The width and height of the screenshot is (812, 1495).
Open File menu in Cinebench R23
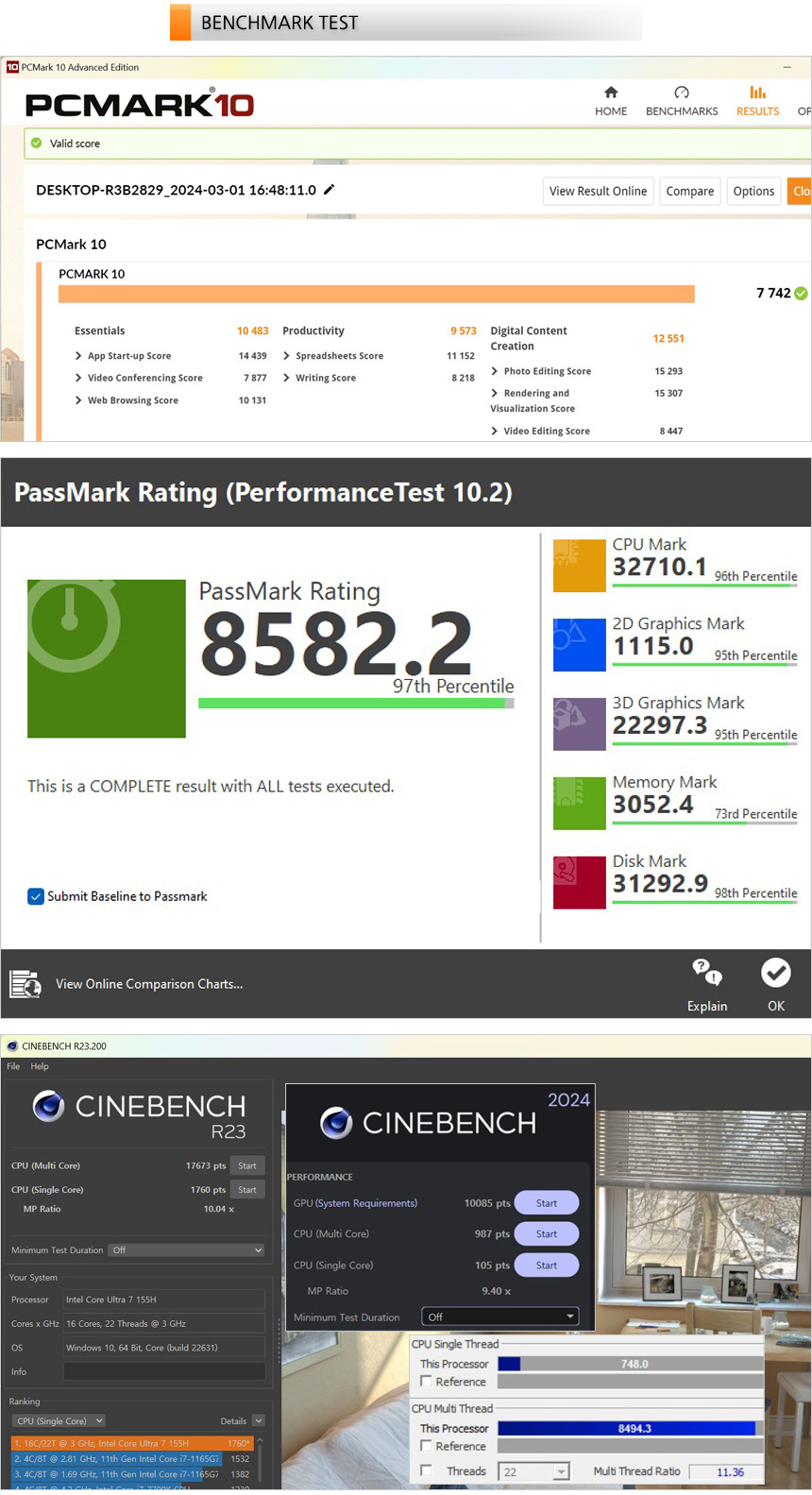[13, 1066]
